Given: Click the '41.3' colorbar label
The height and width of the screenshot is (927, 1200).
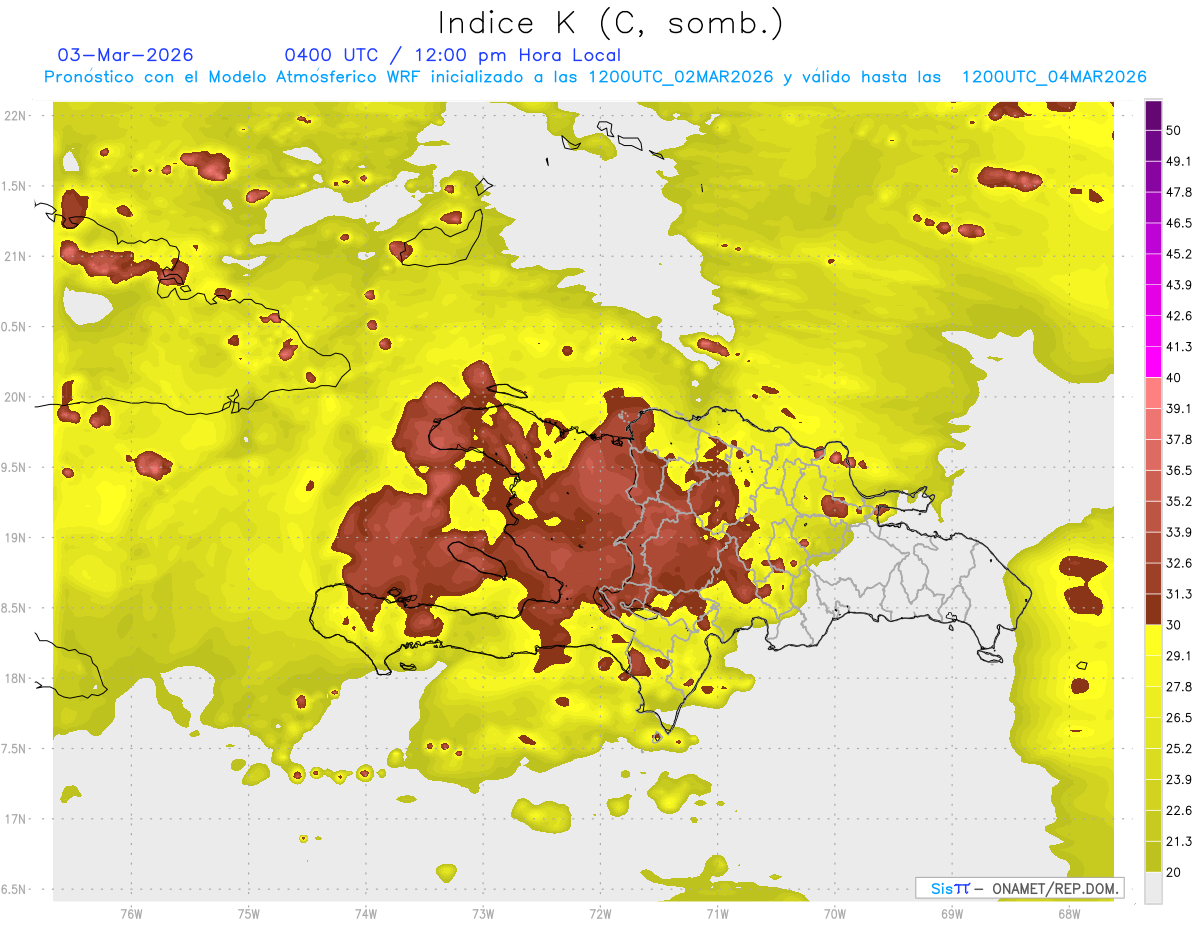Looking at the screenshot, I should pyautogui.click(x=1180, y=347).
